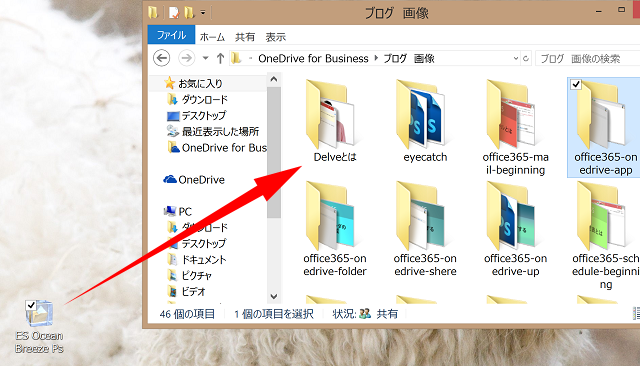
Task: Refresh the folder view
Action: point(526,59)
